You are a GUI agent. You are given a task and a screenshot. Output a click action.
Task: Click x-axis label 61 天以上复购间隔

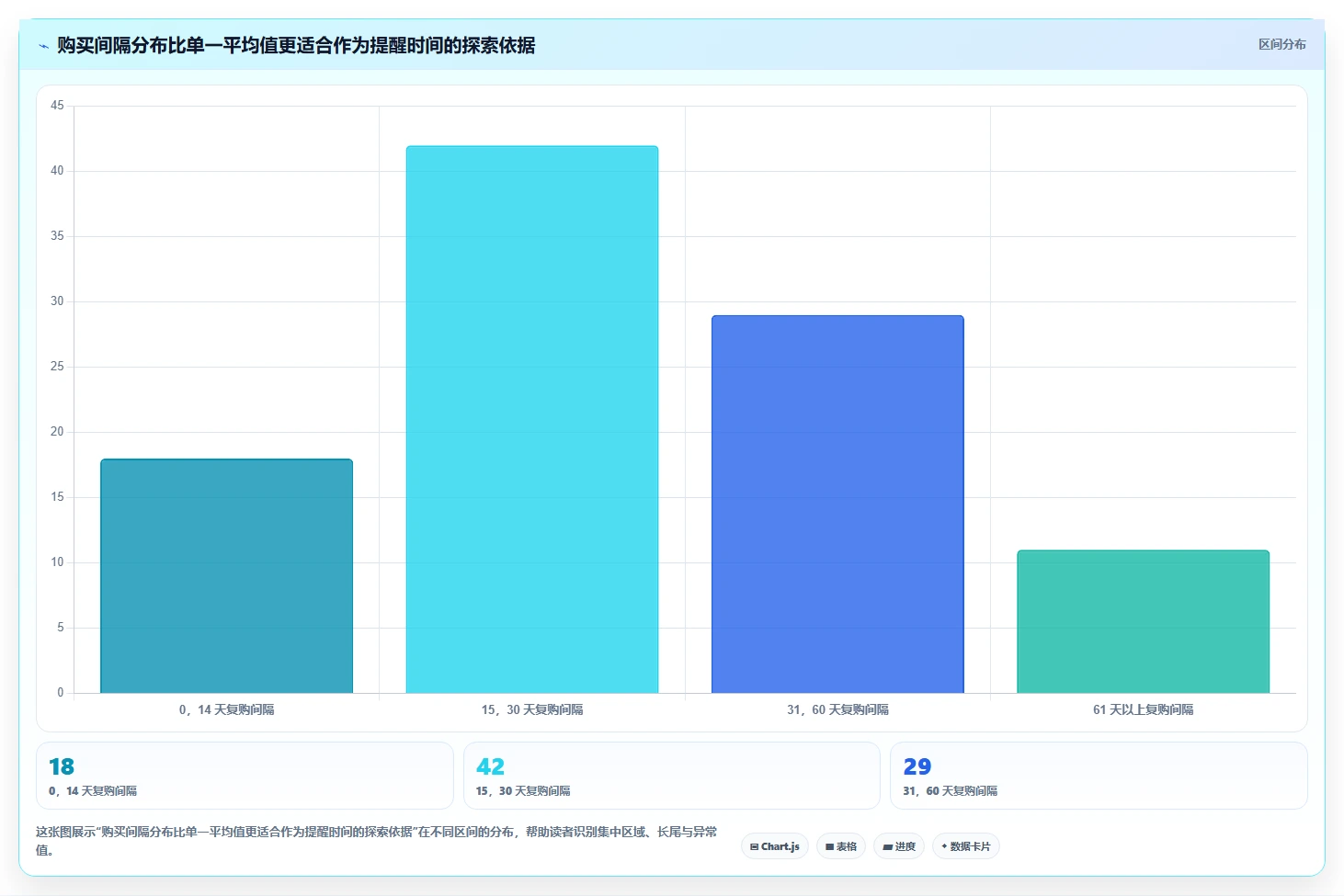coord(1143,709)
